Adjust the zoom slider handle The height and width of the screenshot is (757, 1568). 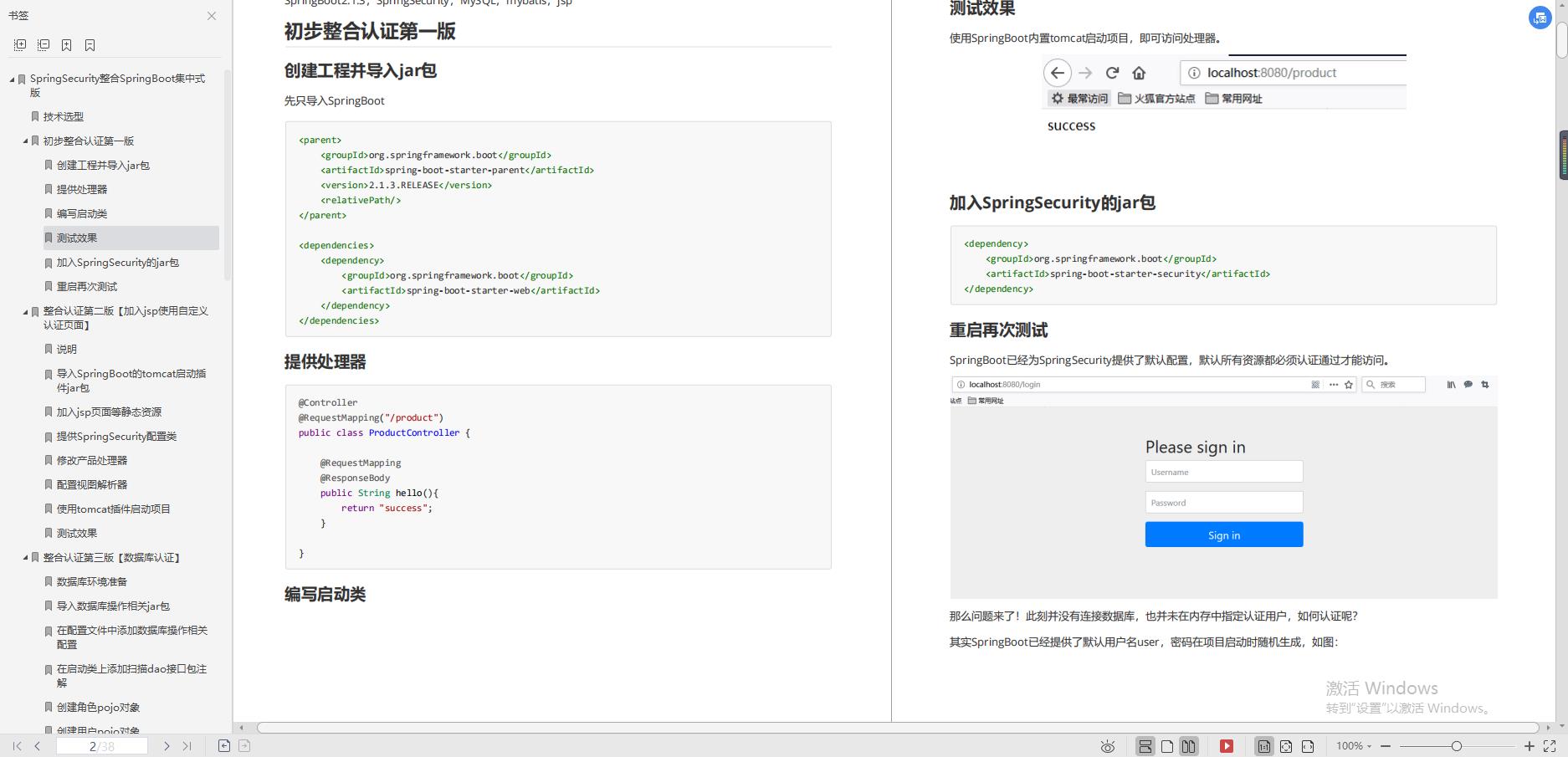(x=1457, y=746)
